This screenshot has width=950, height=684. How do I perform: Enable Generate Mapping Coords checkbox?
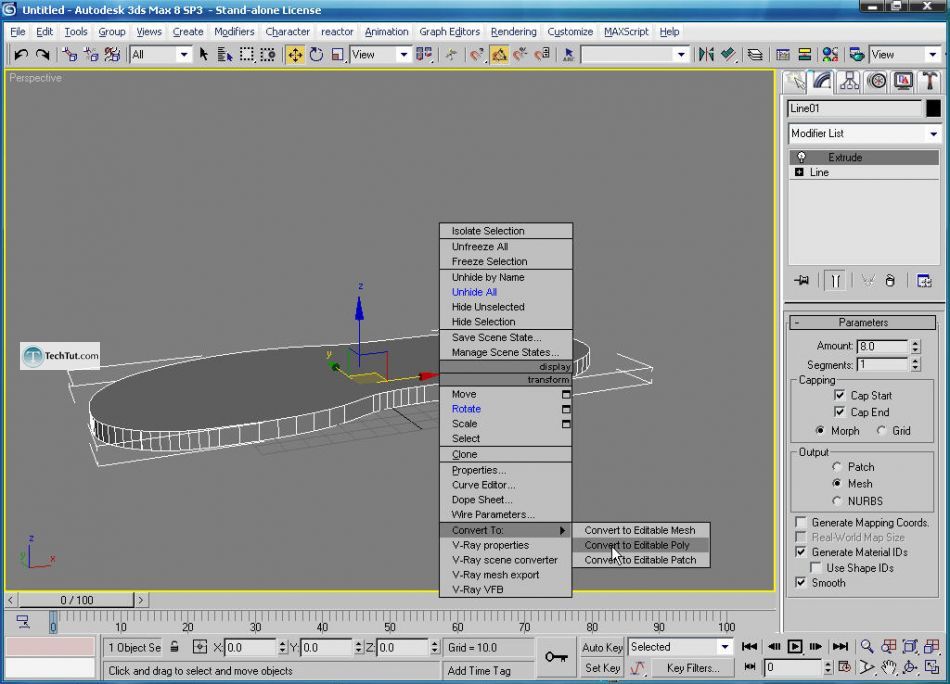point(800,522)
